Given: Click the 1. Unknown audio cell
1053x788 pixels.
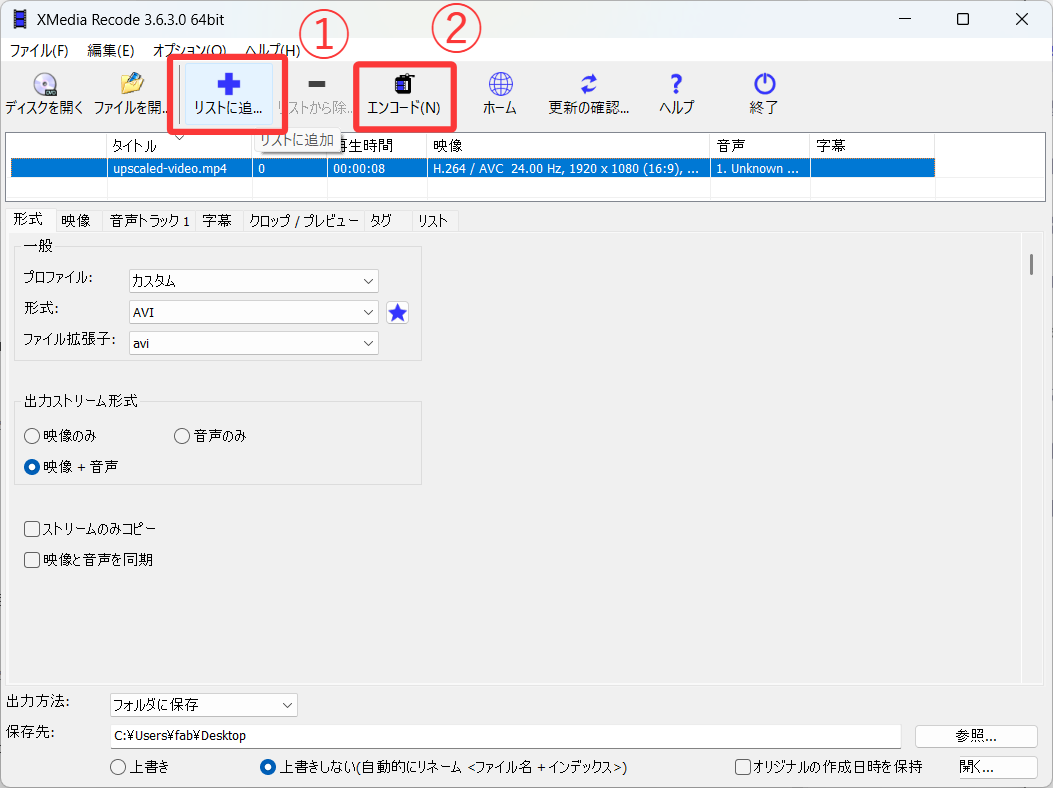Looking at the screenshot, I should tap(760, 168).
